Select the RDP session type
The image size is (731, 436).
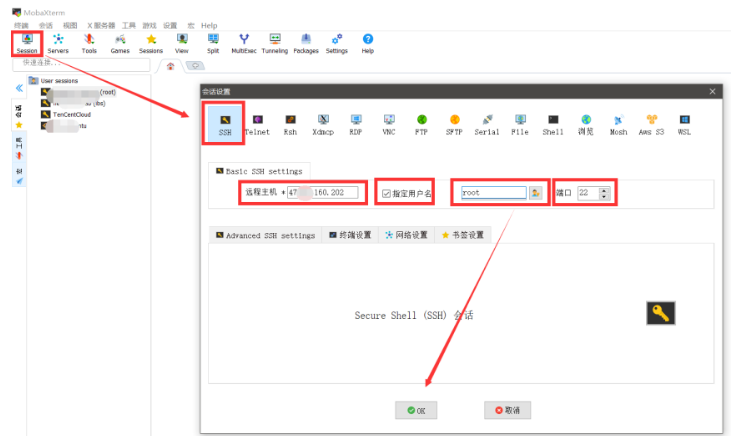point(356,125)
